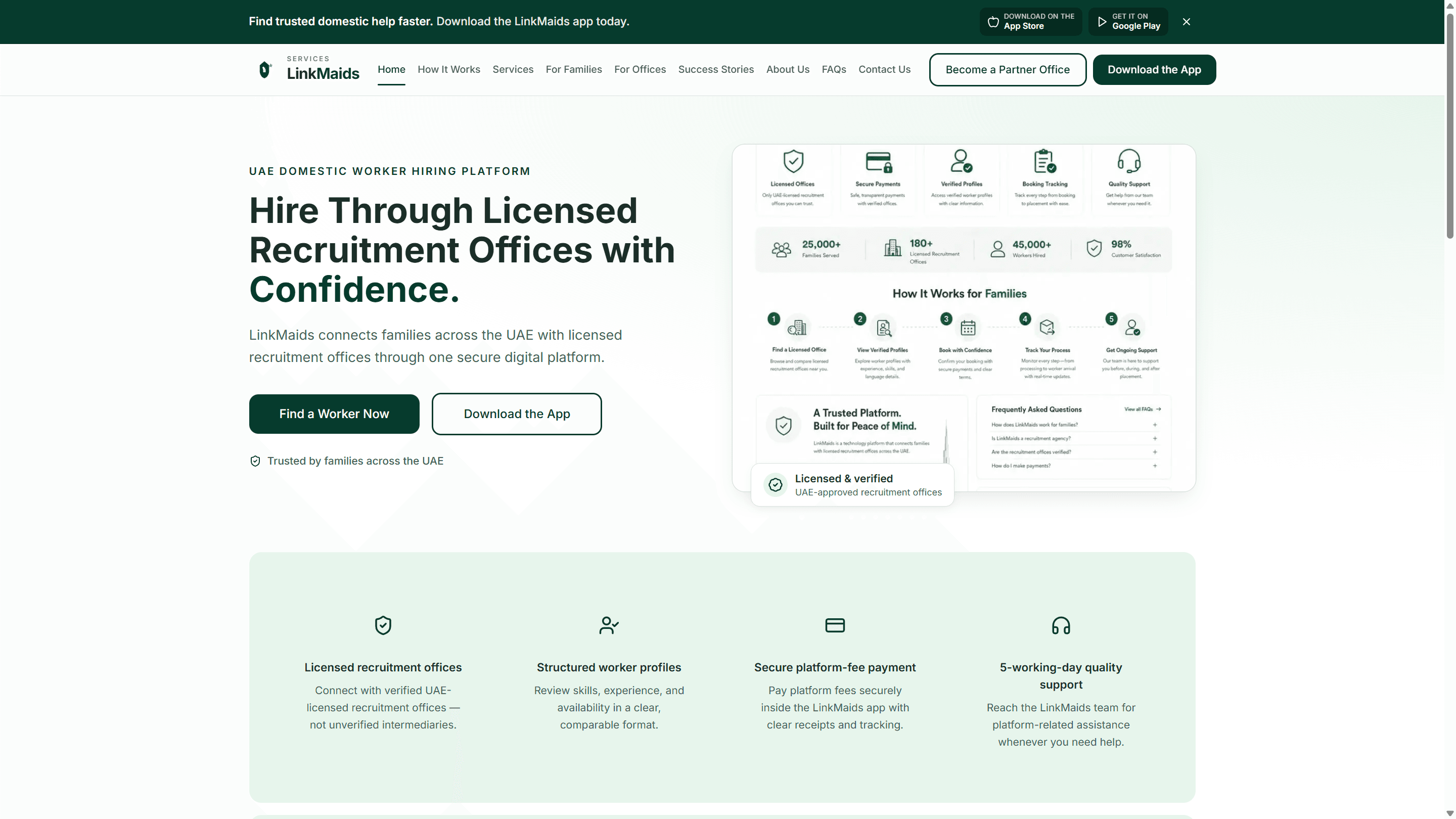The image size is (1456, 819).
Task: Go to the Home nav item
Action: (391, 69)
